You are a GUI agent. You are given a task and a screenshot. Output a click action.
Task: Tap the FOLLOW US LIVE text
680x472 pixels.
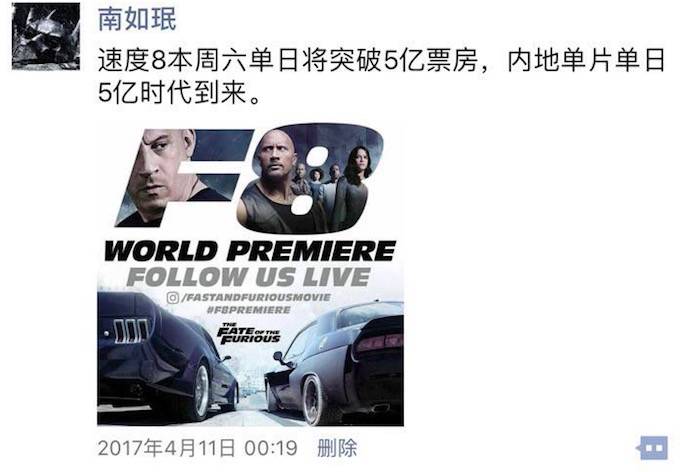pyautogui.click(x=248, y=277)
